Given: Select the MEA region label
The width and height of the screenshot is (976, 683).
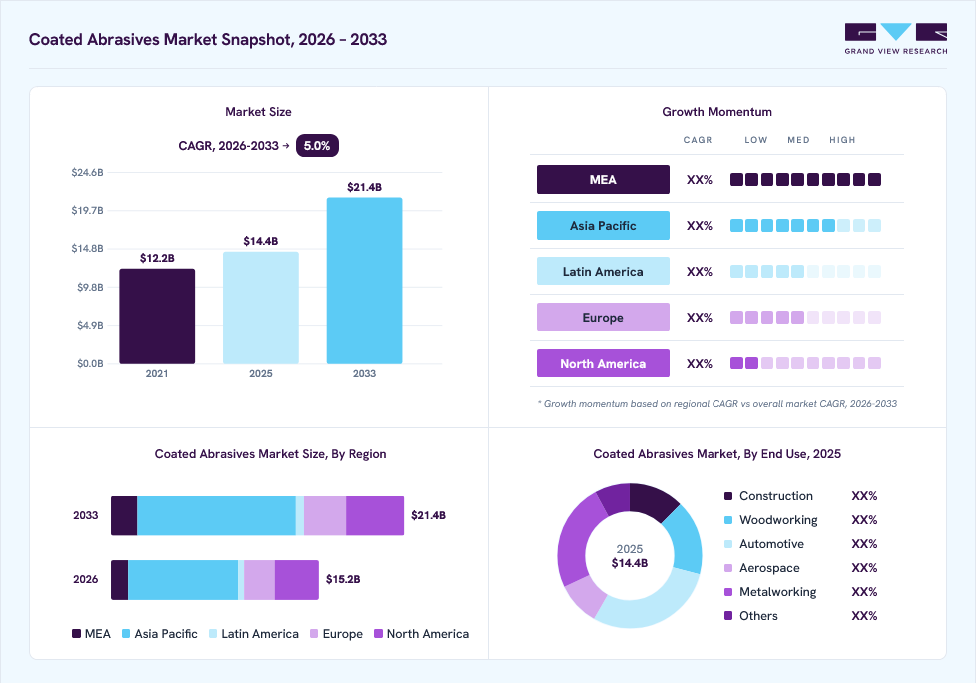Looking at the screenshot, I should tap(603, 179).
